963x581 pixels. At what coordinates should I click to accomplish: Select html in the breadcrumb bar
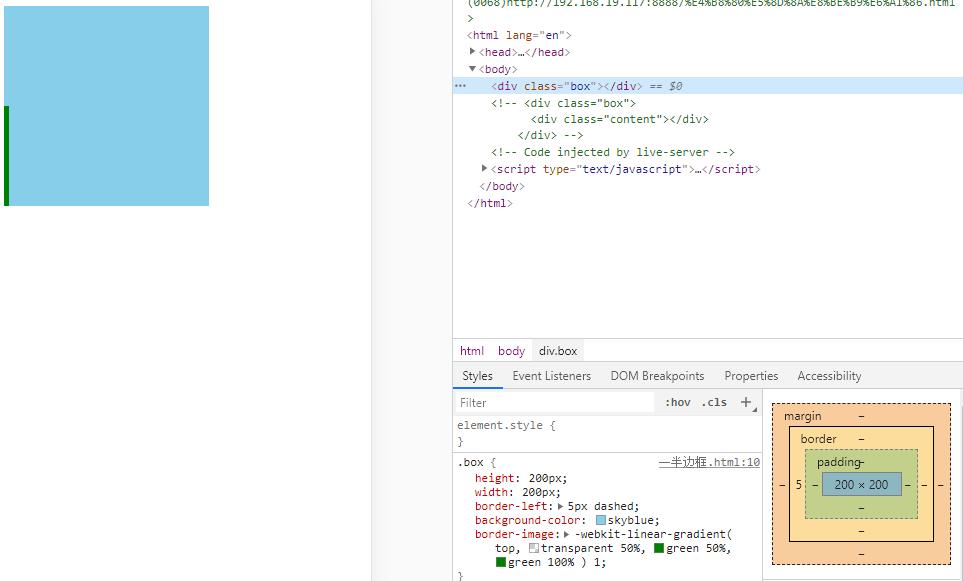(472, 351)
